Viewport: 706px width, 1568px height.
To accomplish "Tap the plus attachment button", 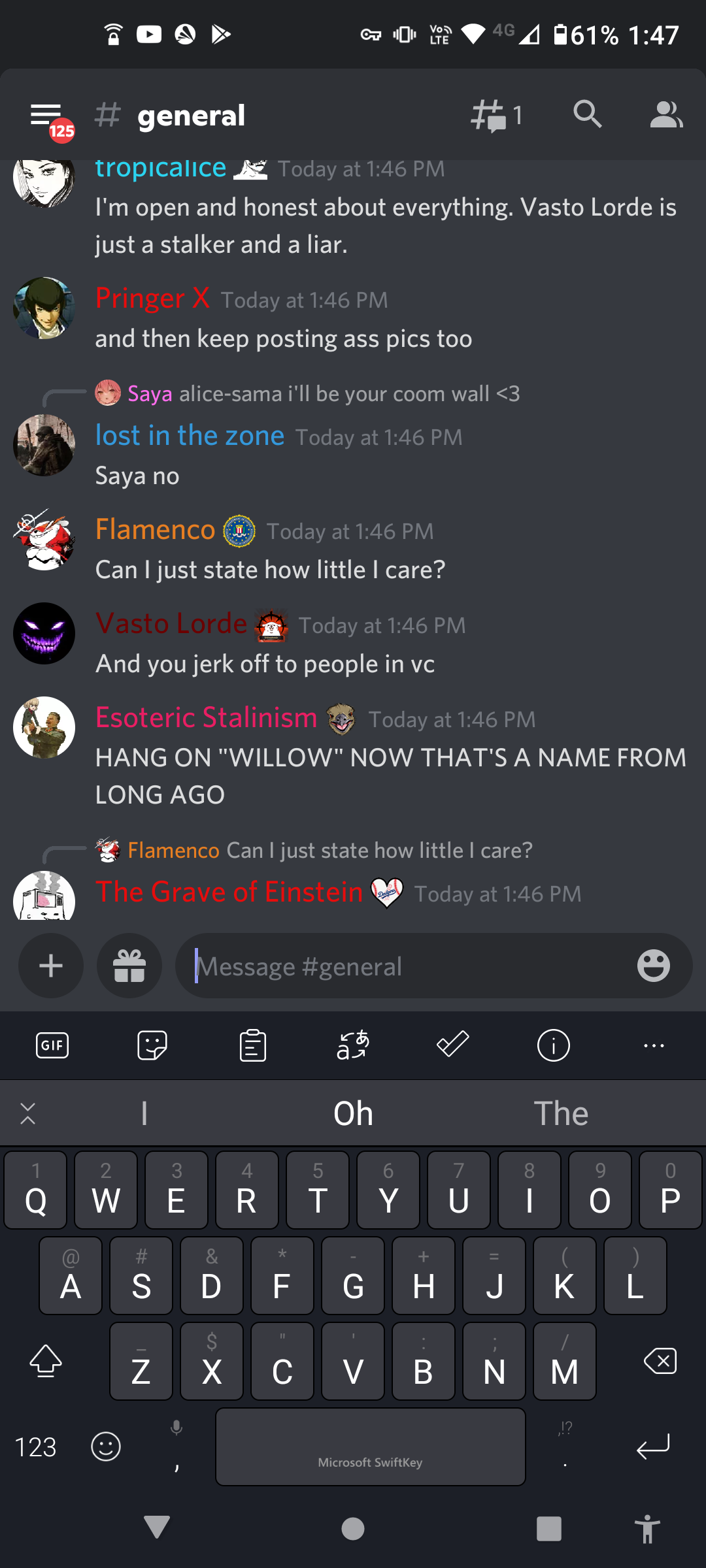I will tap(51, 966).
